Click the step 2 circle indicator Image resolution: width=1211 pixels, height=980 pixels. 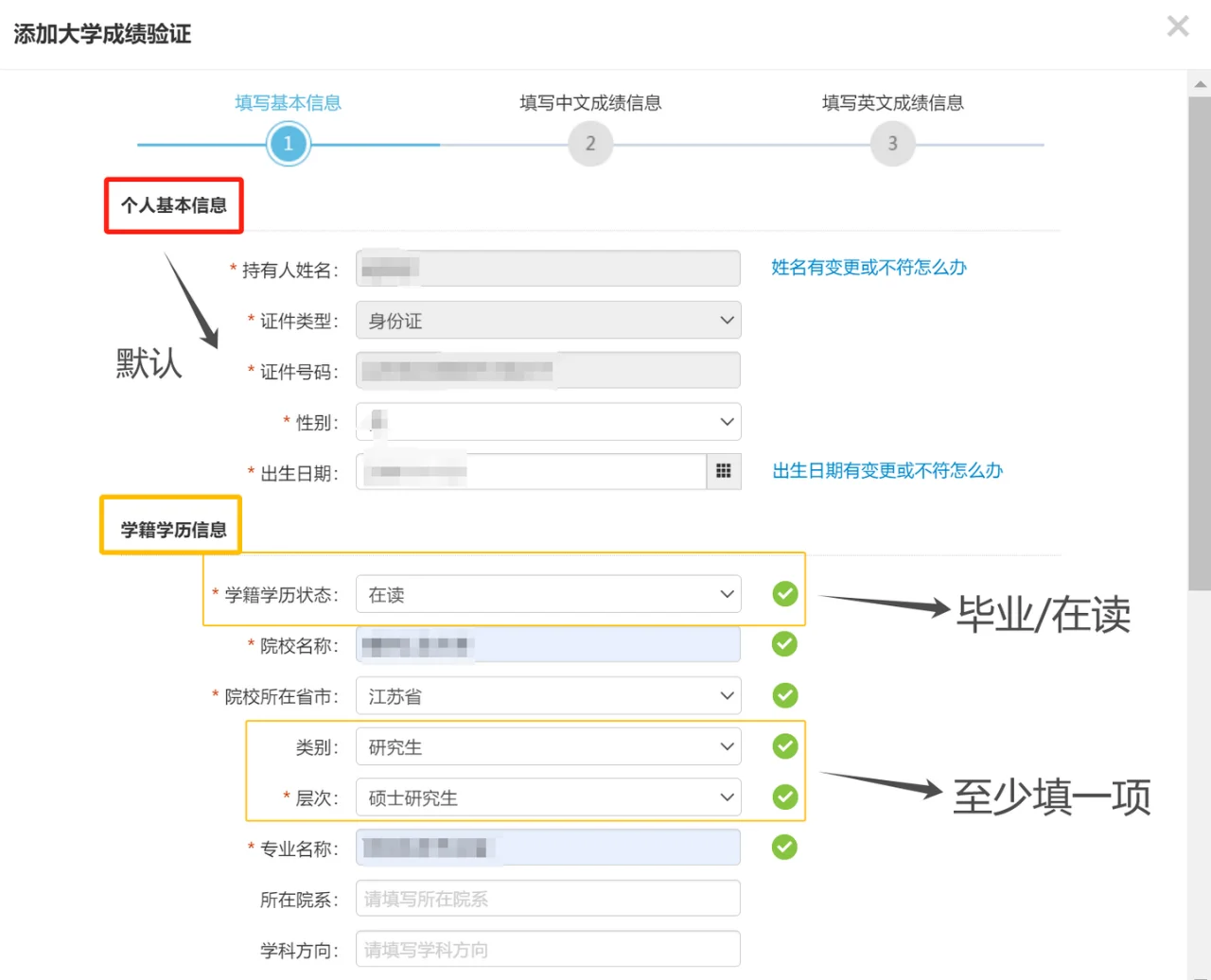(590, 144)
